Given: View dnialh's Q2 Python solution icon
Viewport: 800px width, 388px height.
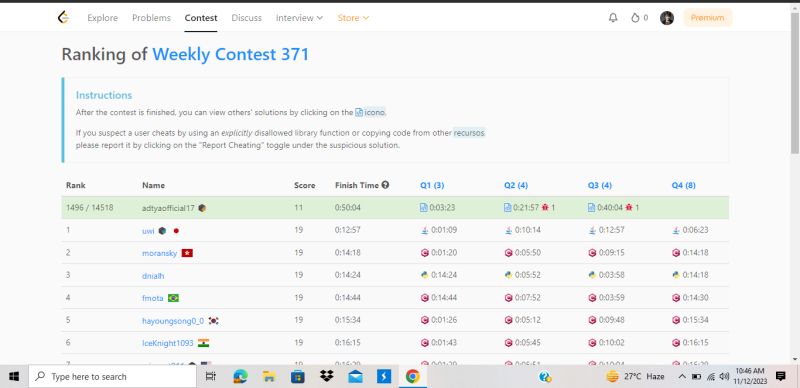Looking at the screenshot, I should pos(508,275).
